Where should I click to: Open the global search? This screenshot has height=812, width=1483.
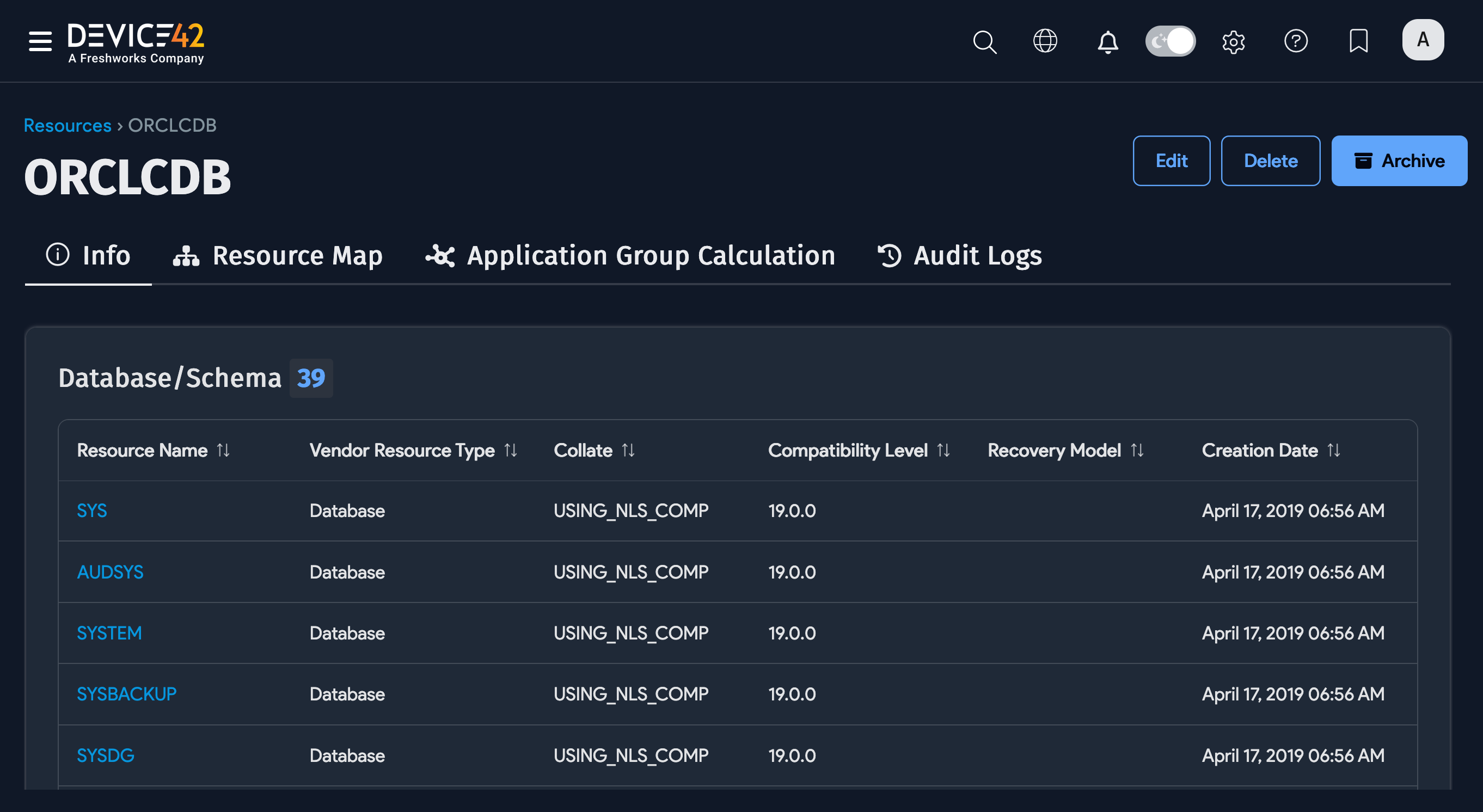[984, 41]
